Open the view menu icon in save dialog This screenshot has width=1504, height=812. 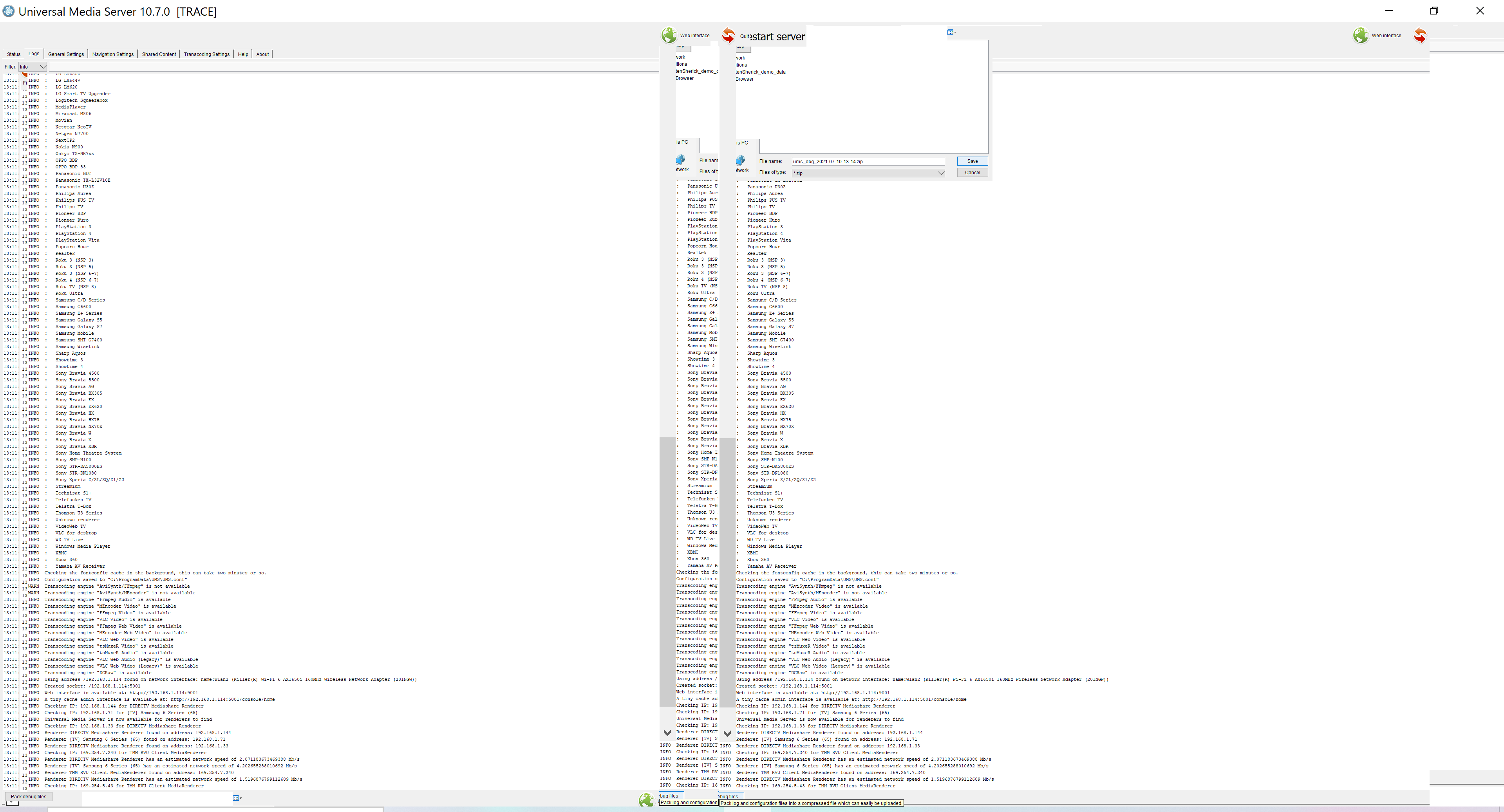951,32
